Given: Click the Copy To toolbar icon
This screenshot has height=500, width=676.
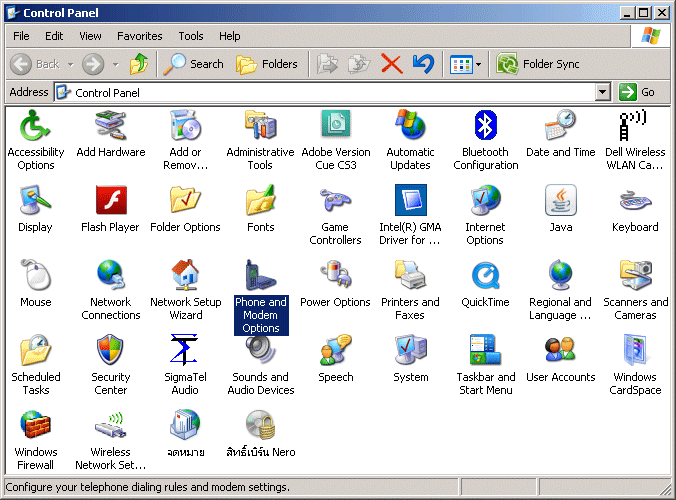Looking at the screenshot, I should [x=359, y=64].
